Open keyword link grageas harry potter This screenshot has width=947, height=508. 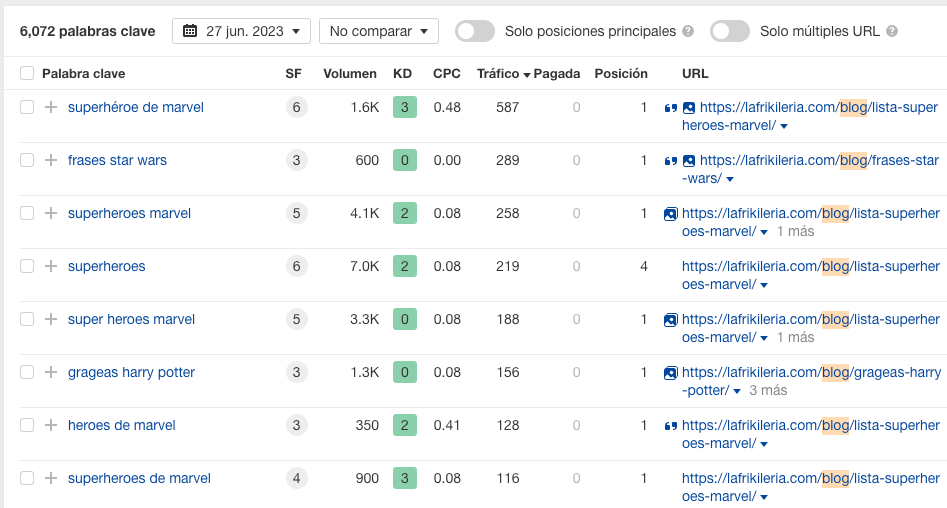[131, 372]
